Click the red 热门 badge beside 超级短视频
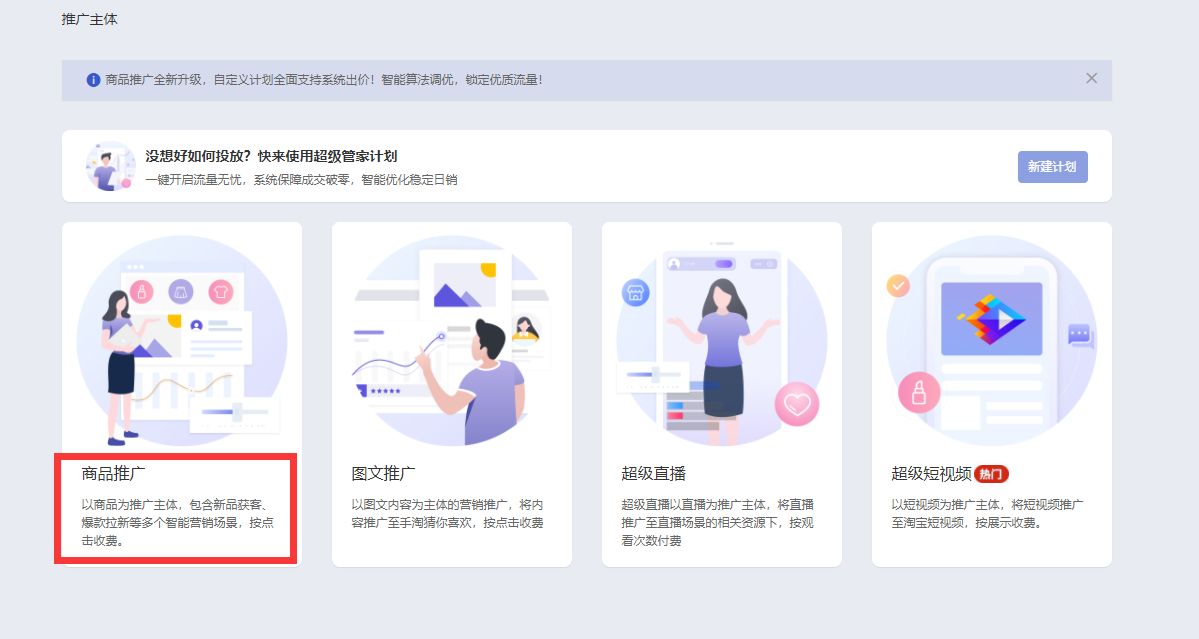The image size is (1199, 639). click(990, 474)
